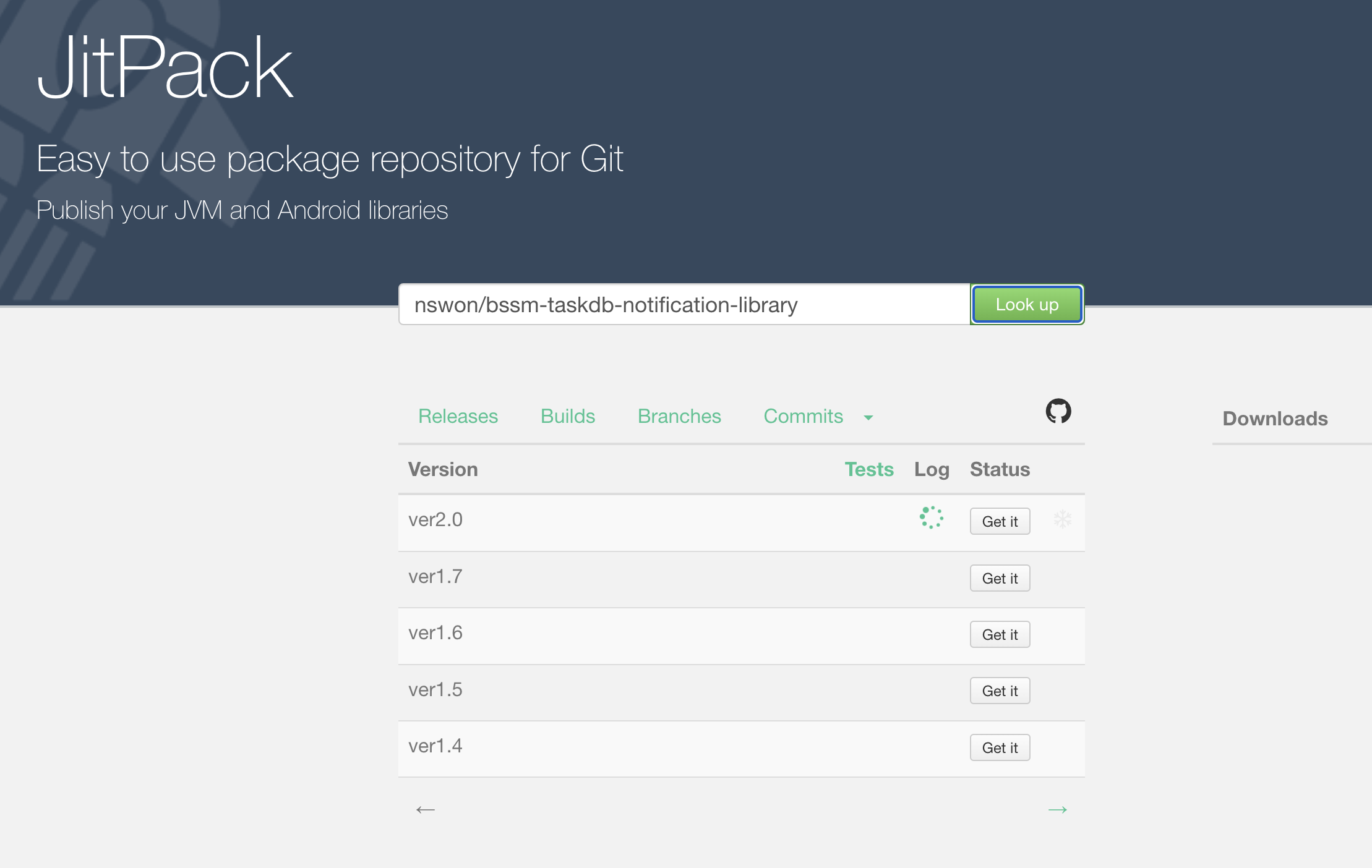The image size is (1372, 868).
Task: Click the Log column header
Action: tap(932, 469)
